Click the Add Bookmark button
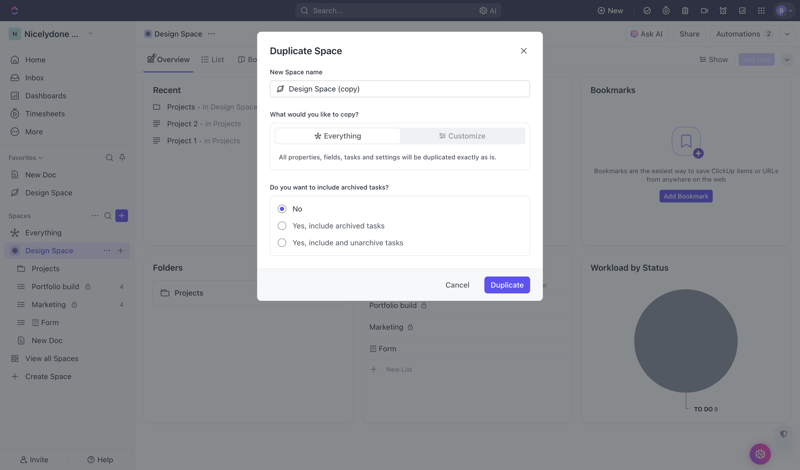Screen dimensions: 800x470 (686, 196)
